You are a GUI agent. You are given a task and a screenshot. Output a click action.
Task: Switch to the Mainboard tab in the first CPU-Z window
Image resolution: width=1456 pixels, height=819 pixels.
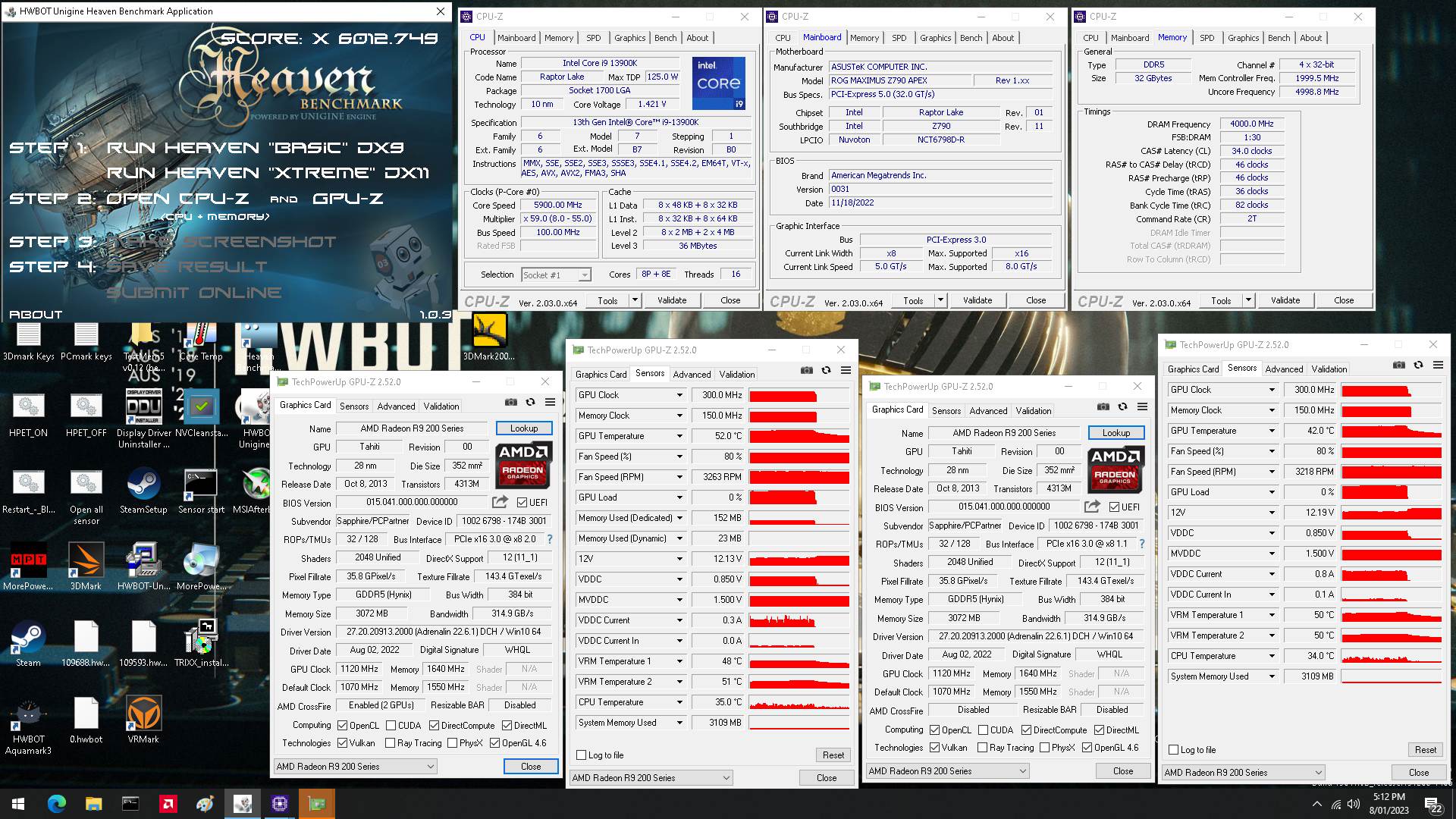click(x=516, y=38)
